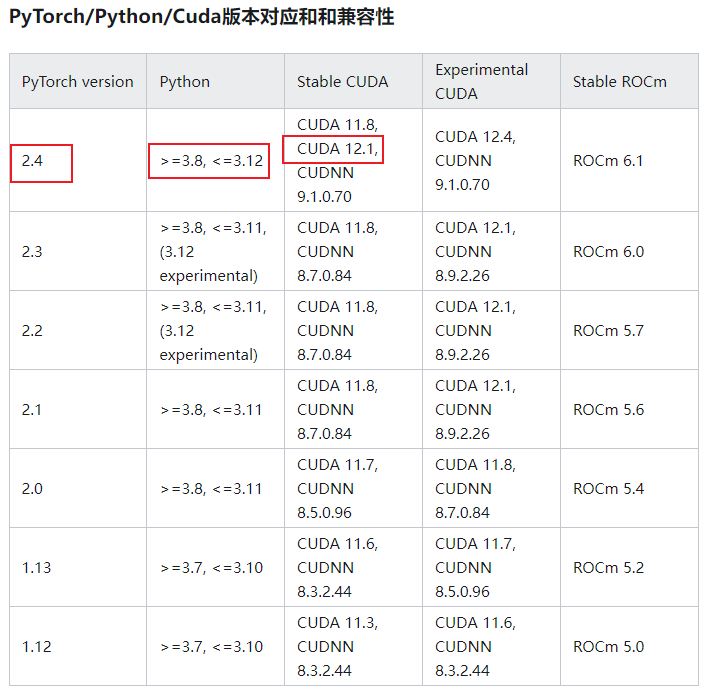
Task: Select the 'Stable CUDA' column header
Action: click(x=354, y=81)
